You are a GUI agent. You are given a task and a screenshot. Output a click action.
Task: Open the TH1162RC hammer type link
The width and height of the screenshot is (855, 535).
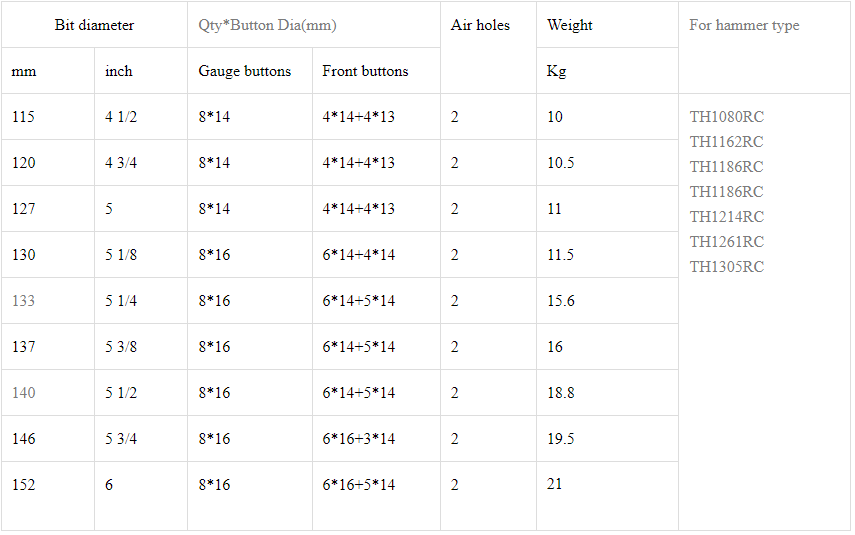pos(726,142)
